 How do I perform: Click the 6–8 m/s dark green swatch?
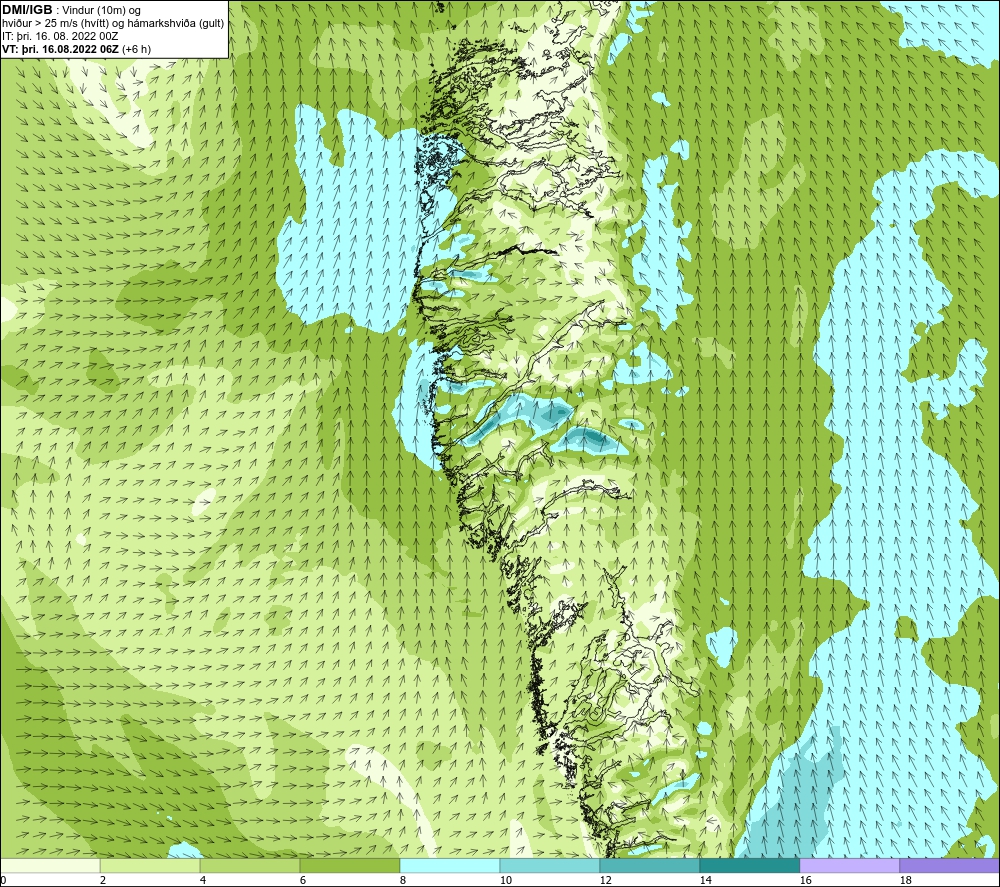tap(349, 865)
